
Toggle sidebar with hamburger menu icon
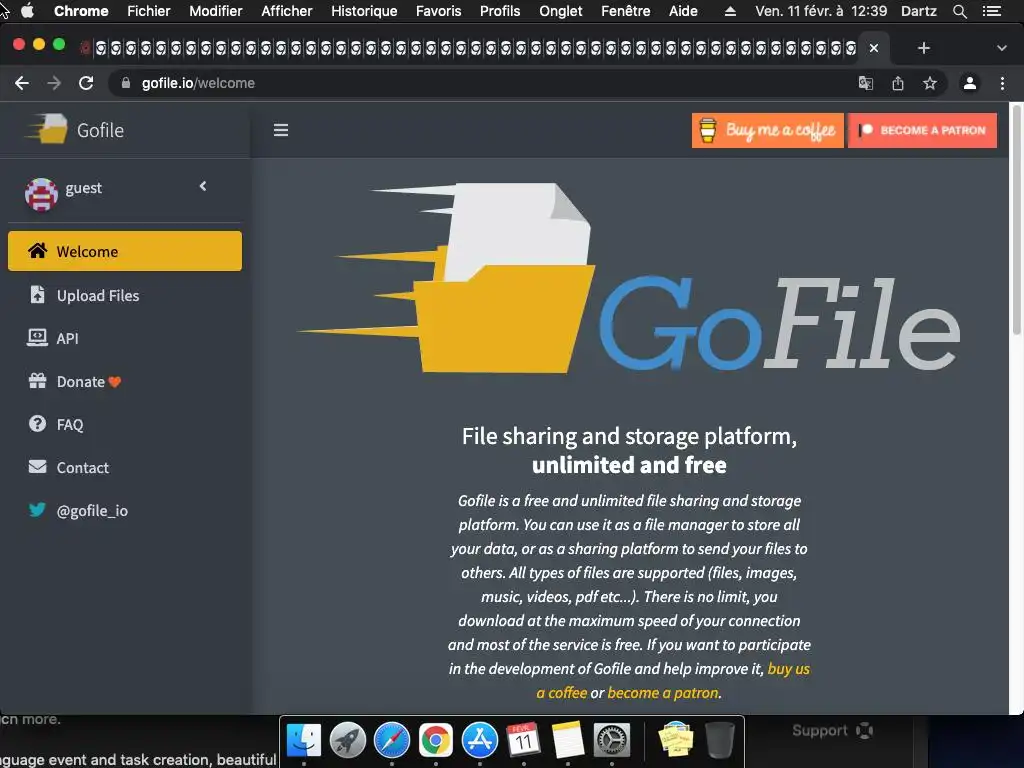click(281, 130)
